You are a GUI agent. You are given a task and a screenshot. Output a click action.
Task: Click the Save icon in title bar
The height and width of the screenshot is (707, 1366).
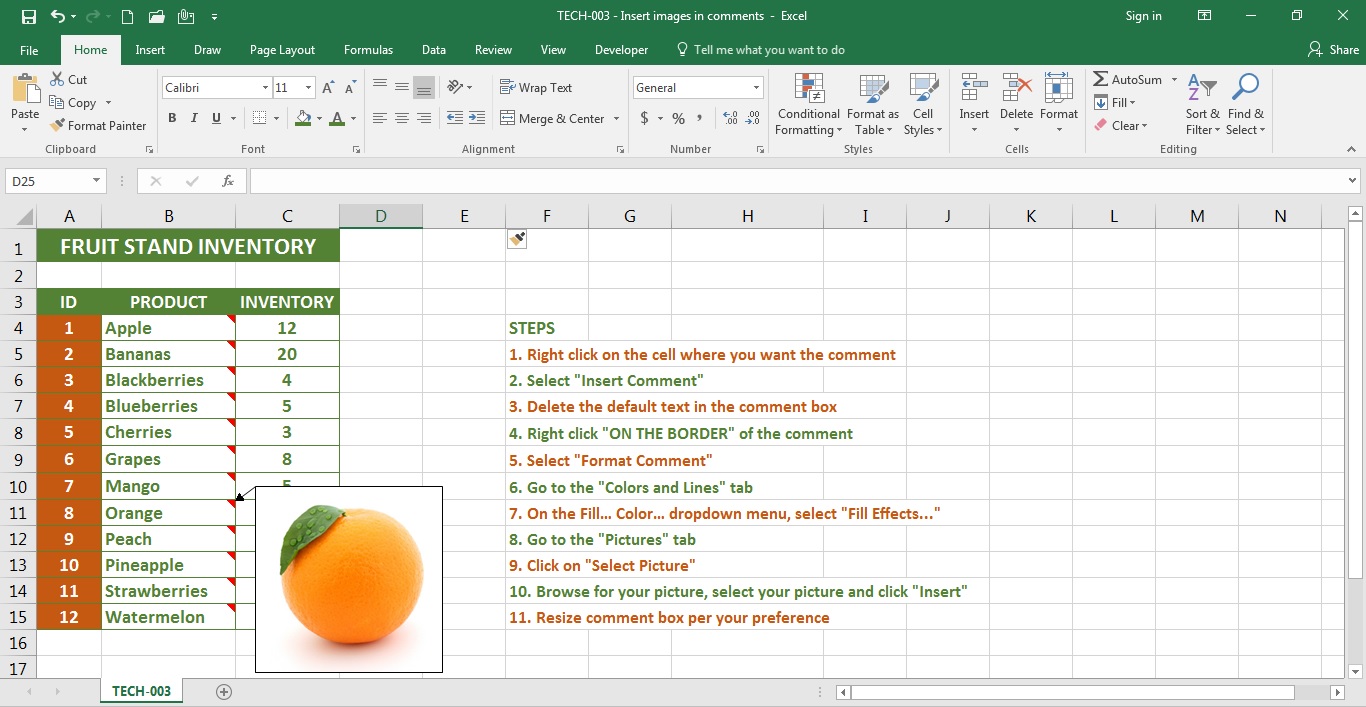(x=28, y=16)
